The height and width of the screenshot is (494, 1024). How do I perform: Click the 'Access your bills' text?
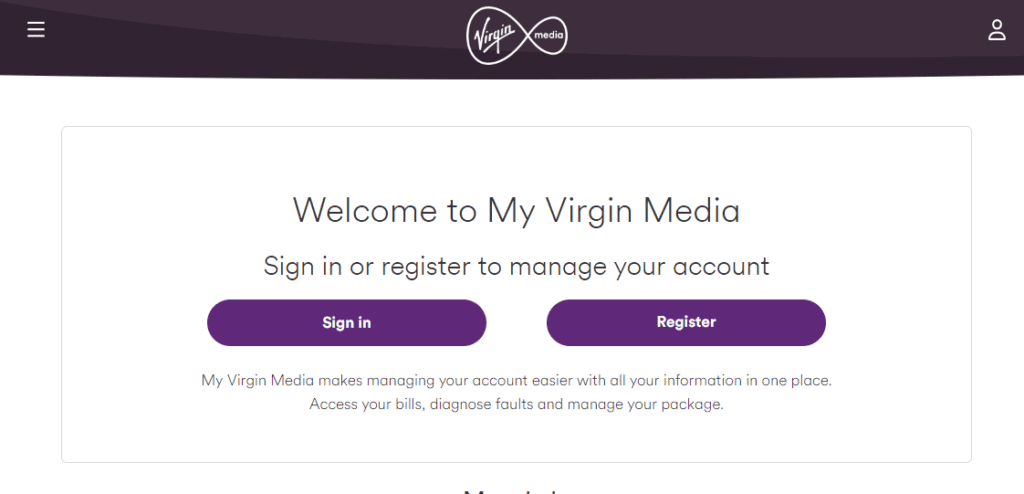(366, 404)
